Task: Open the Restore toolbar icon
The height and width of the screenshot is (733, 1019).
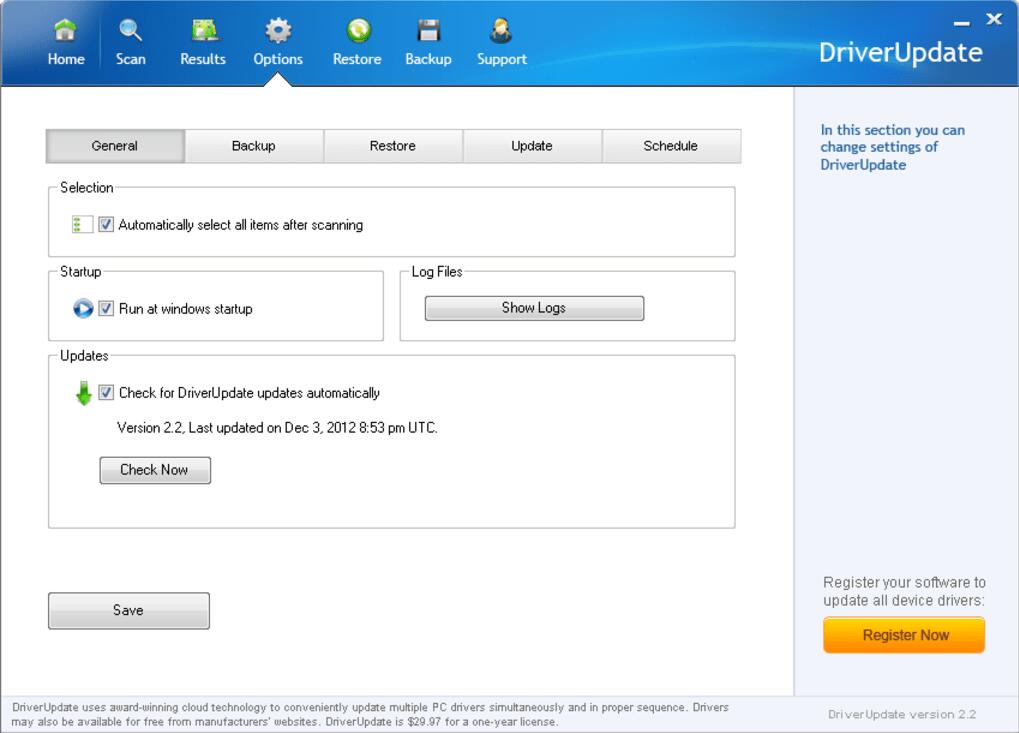Action: [x=357, y=32]
